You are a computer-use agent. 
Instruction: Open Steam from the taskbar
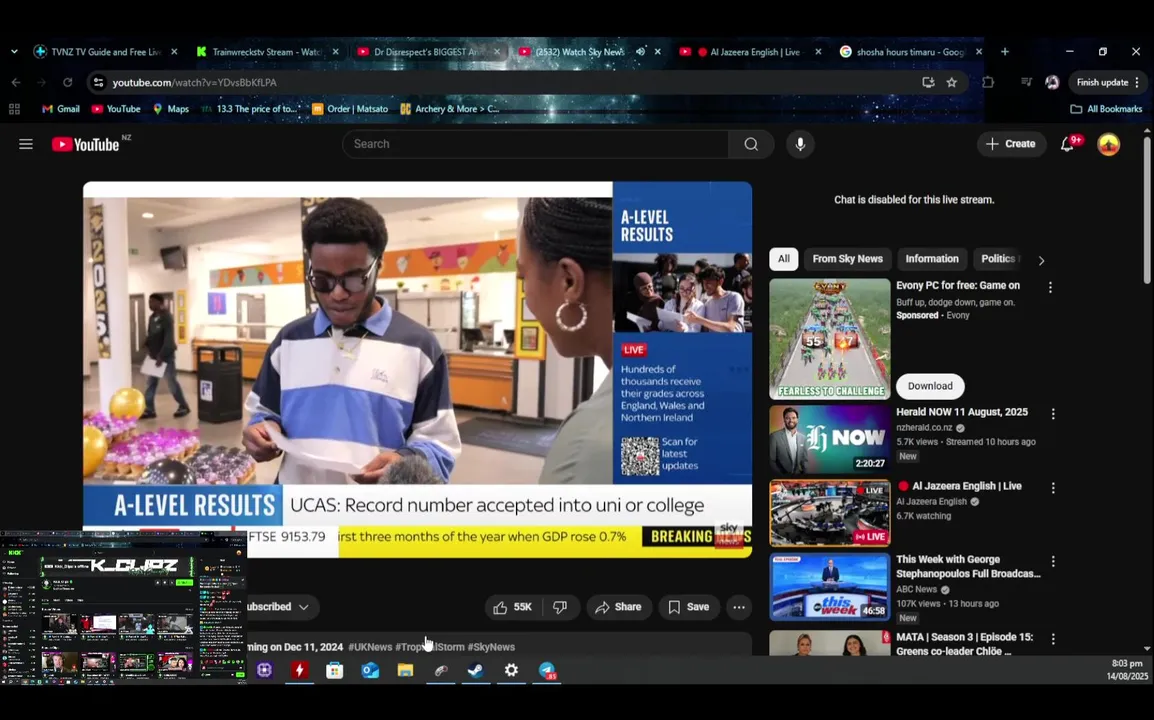point(476,671)
